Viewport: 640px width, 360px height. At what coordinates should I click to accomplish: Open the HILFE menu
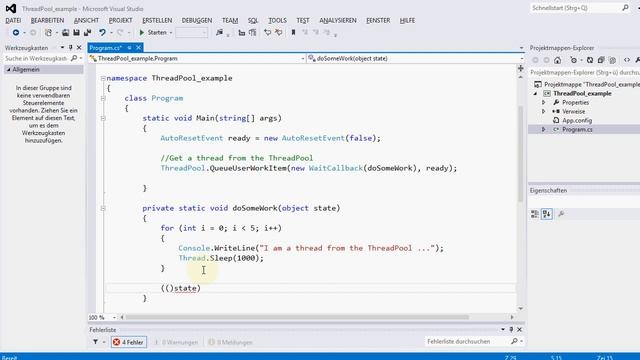point(407,20)
